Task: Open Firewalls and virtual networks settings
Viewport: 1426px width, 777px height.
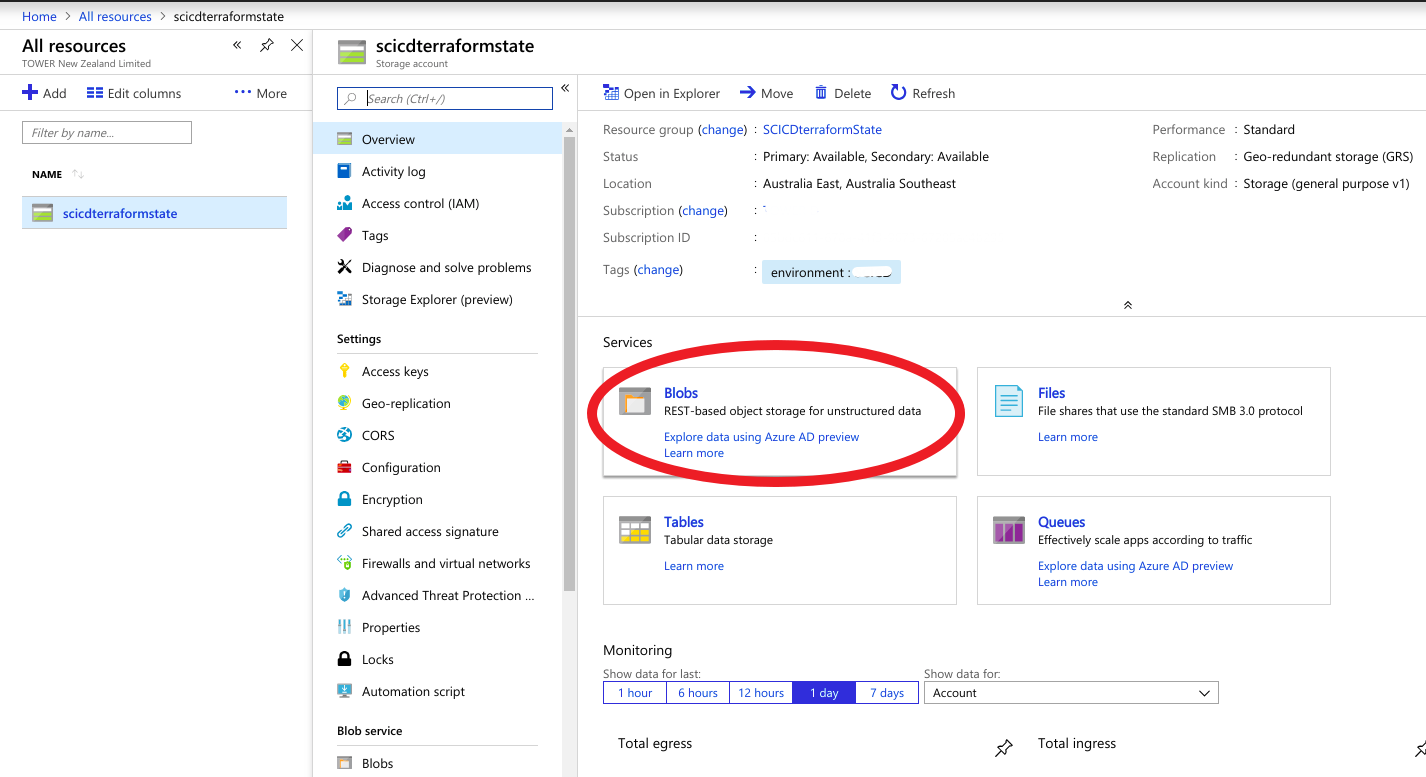Action: tap(446, 563)
